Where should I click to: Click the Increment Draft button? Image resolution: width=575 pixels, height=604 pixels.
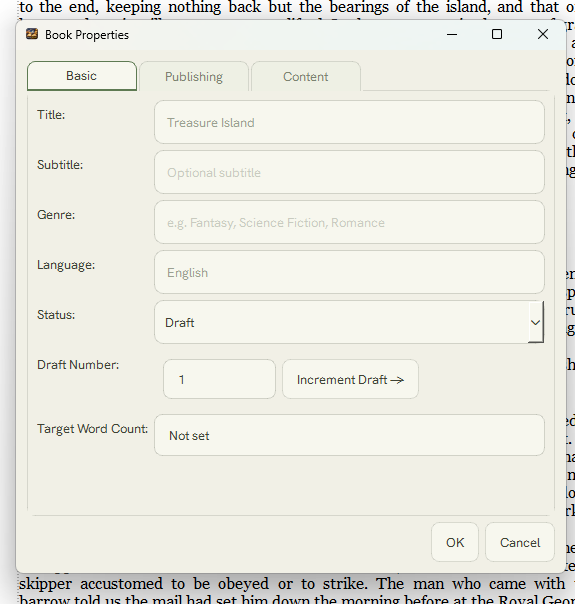pos(350,379)
